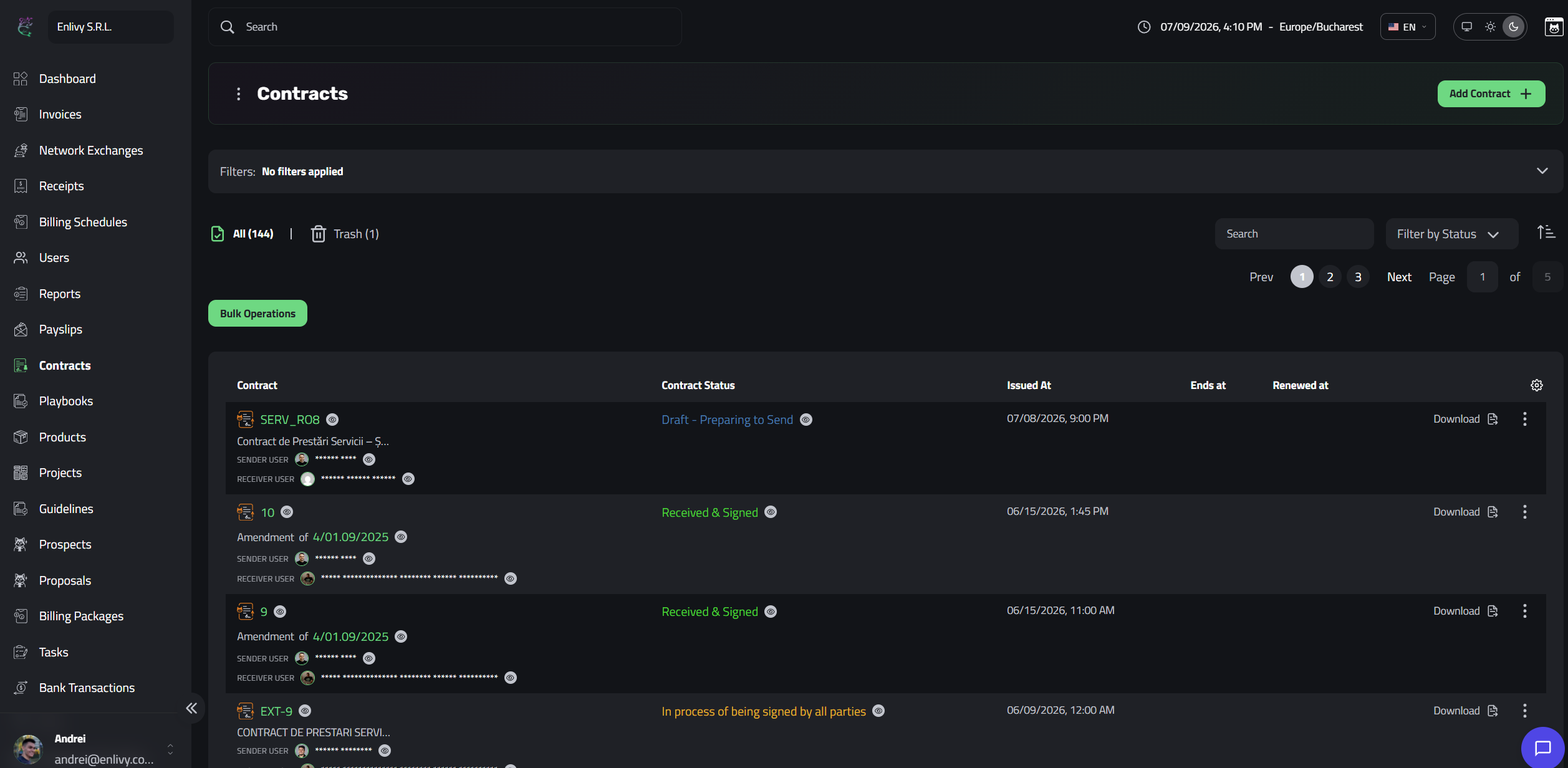Click Bulk Operations button

(257, 314)
